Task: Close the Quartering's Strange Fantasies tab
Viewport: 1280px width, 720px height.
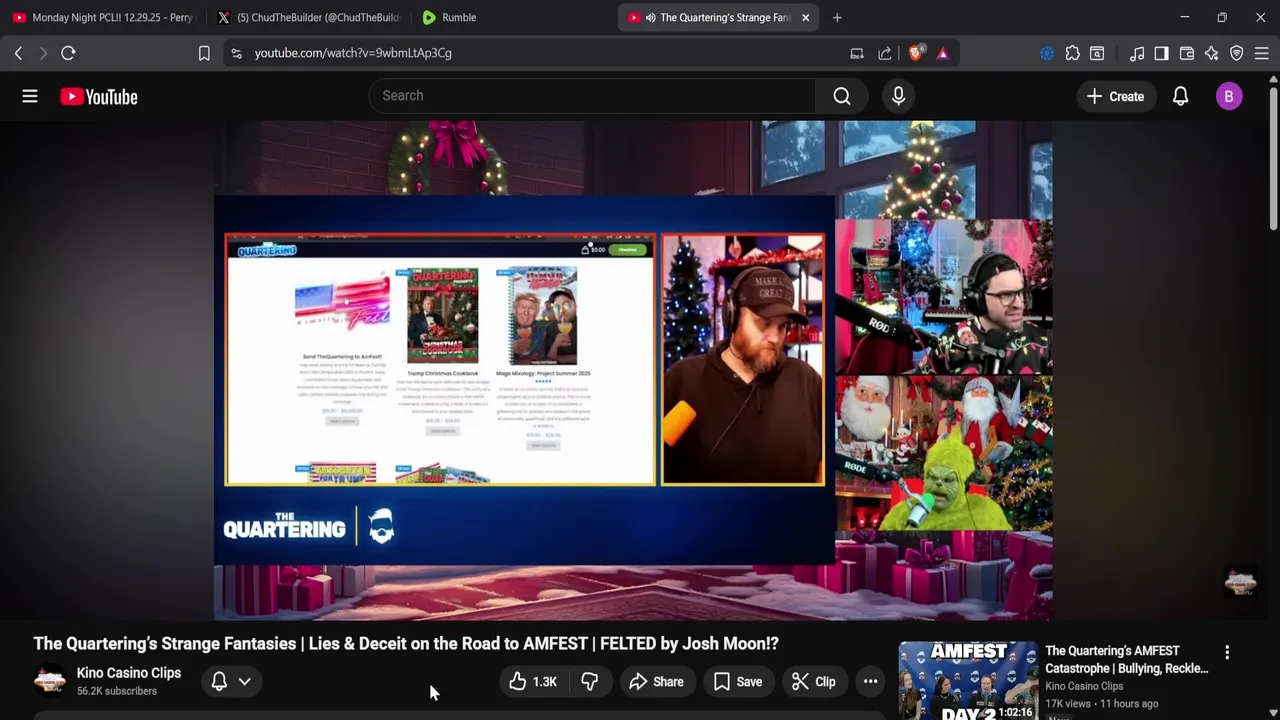Action: click(x=805, y=17)
